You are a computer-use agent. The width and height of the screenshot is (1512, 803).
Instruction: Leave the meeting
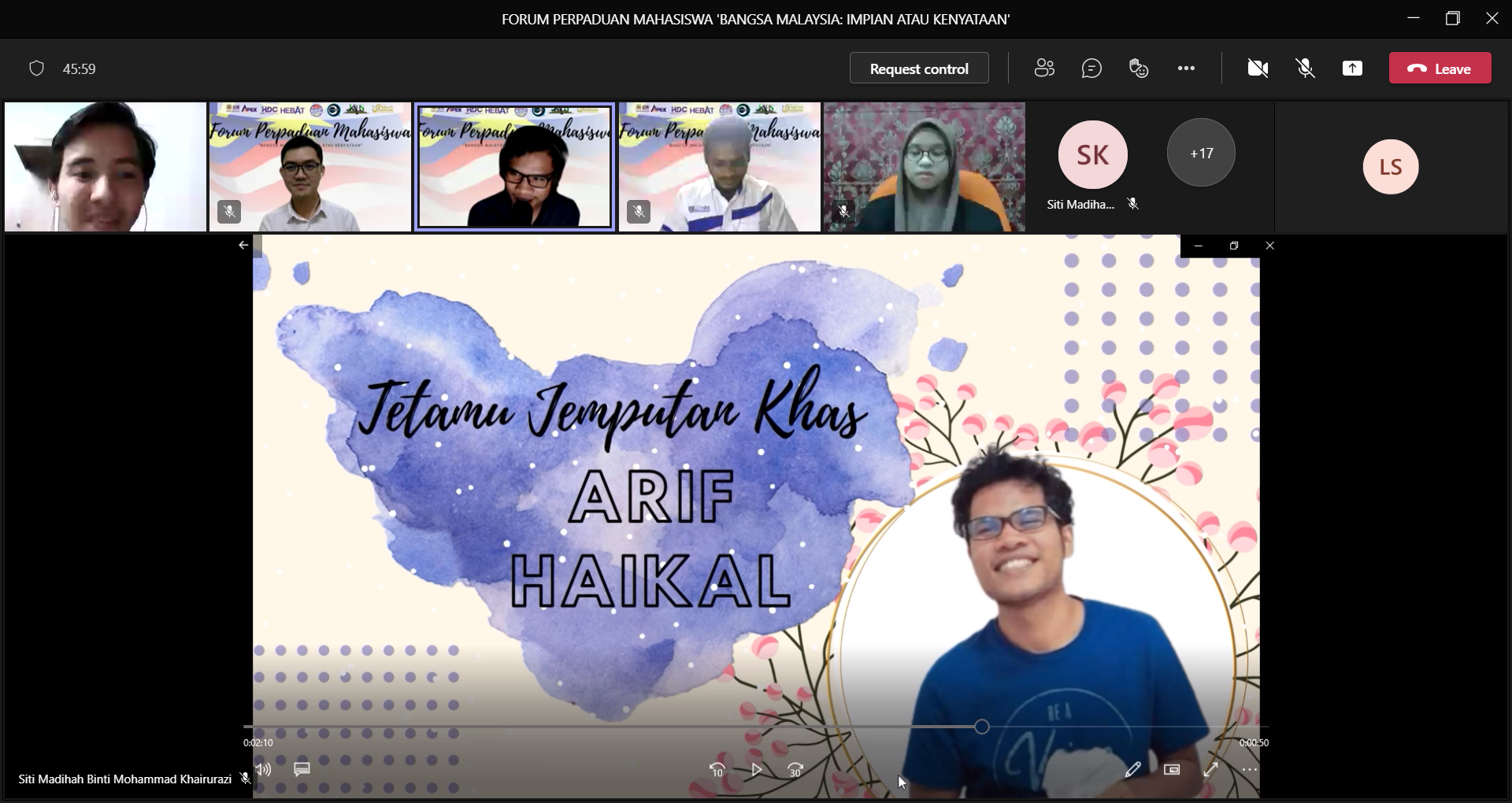tap(1440, 68)
